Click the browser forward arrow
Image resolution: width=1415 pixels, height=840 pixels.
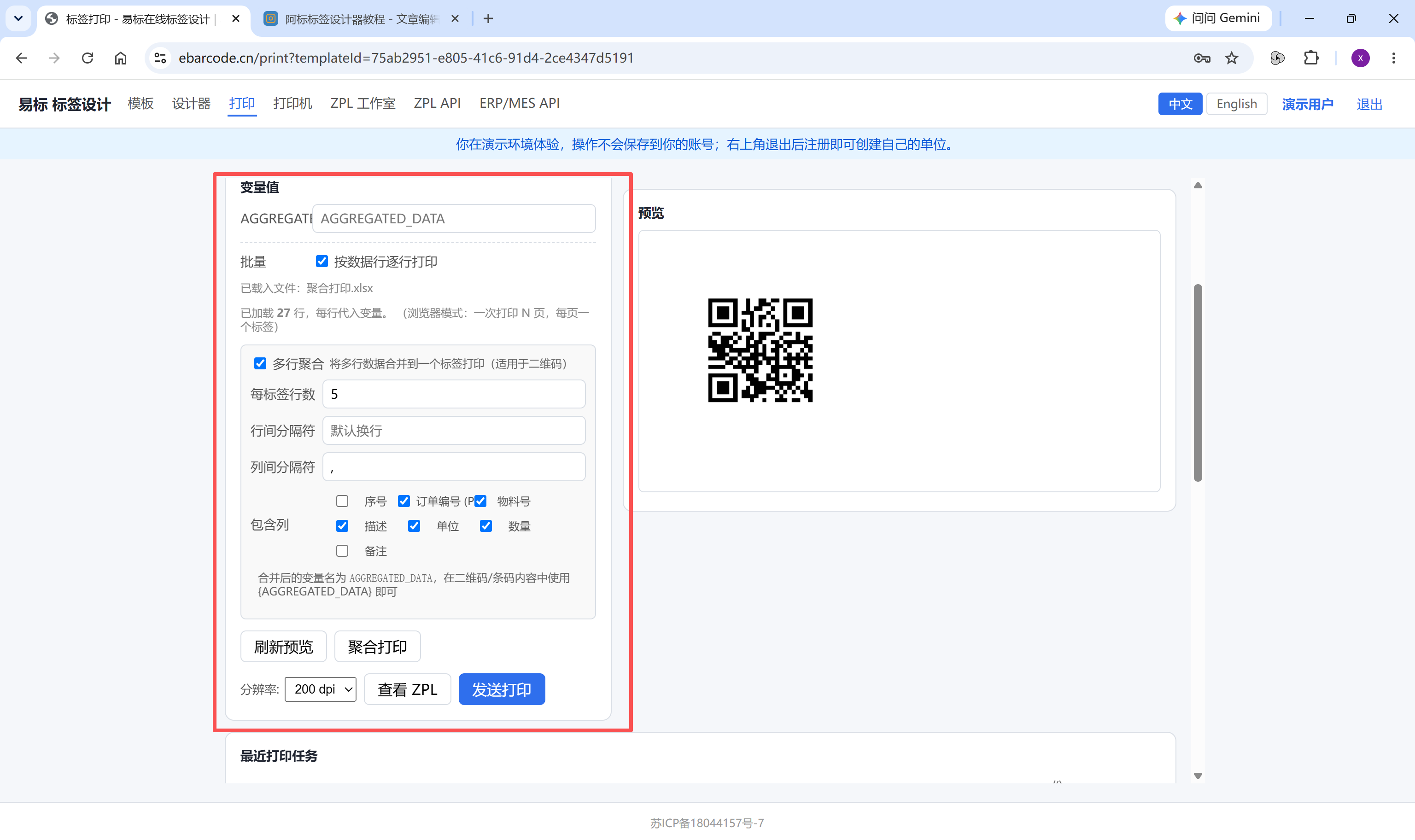(54, 58)
